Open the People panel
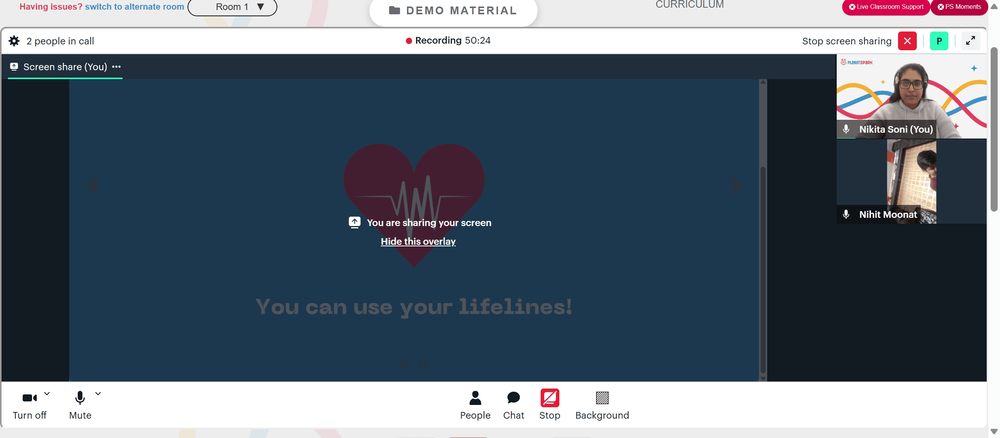The width and height of the screenshot is (1000, 438). click(475, 405)
